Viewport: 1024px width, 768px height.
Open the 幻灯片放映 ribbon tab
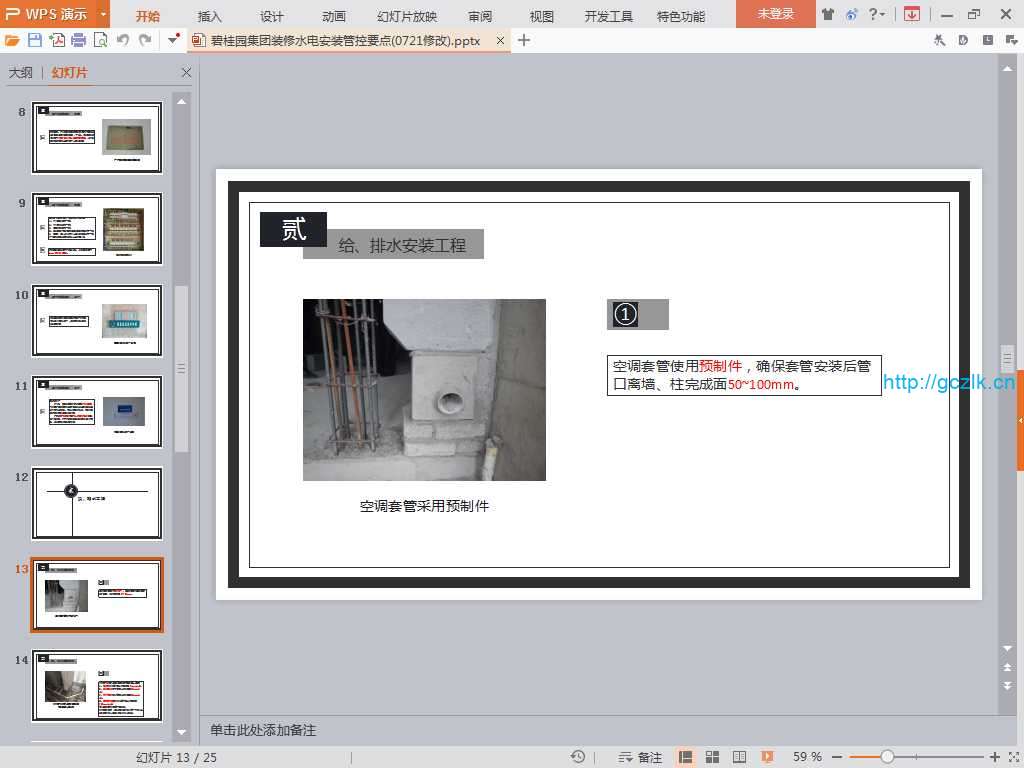pos(407,16)
